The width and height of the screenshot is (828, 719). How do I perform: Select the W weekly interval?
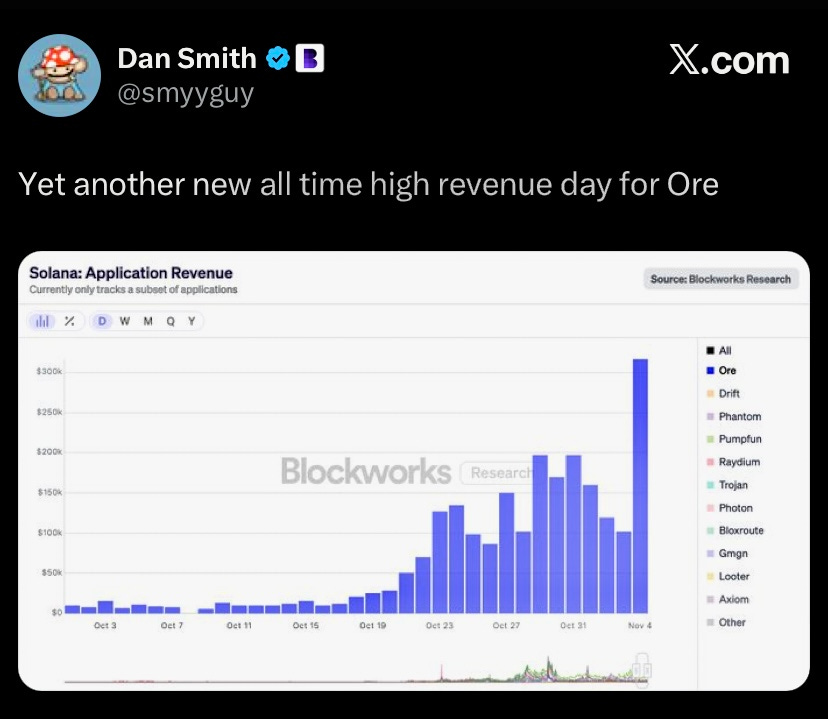click(x=125, y=321)
